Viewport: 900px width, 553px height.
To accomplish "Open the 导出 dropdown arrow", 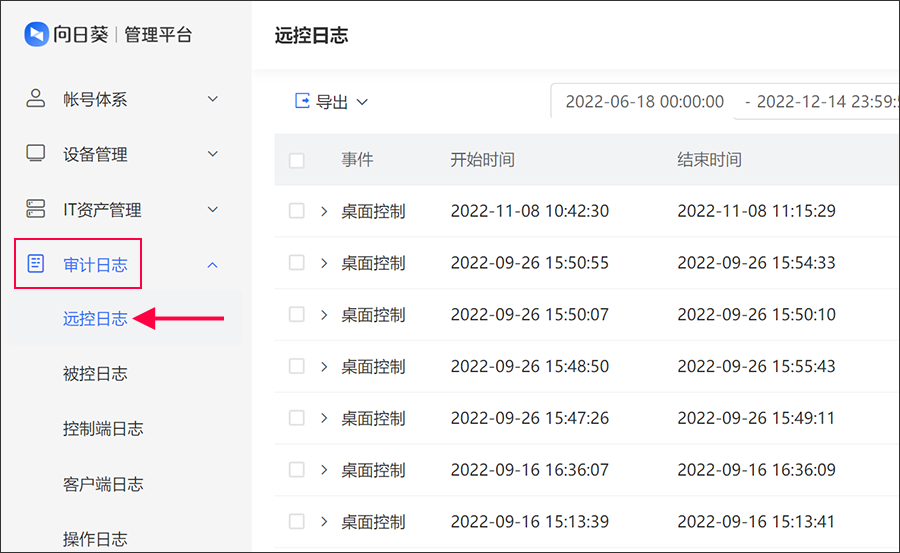I will [362, 102].
